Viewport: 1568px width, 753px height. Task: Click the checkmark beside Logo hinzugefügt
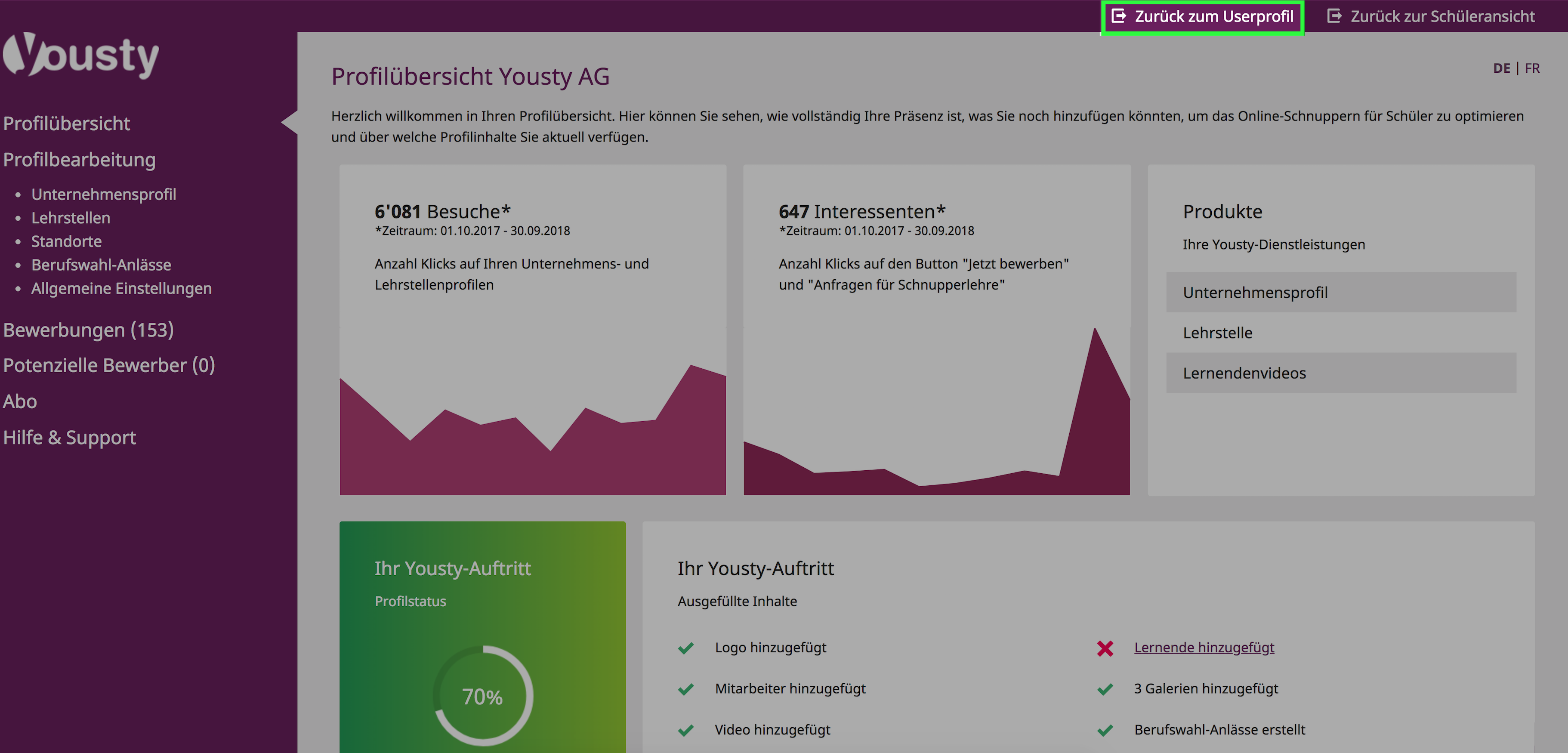click(x=685, y=648)
